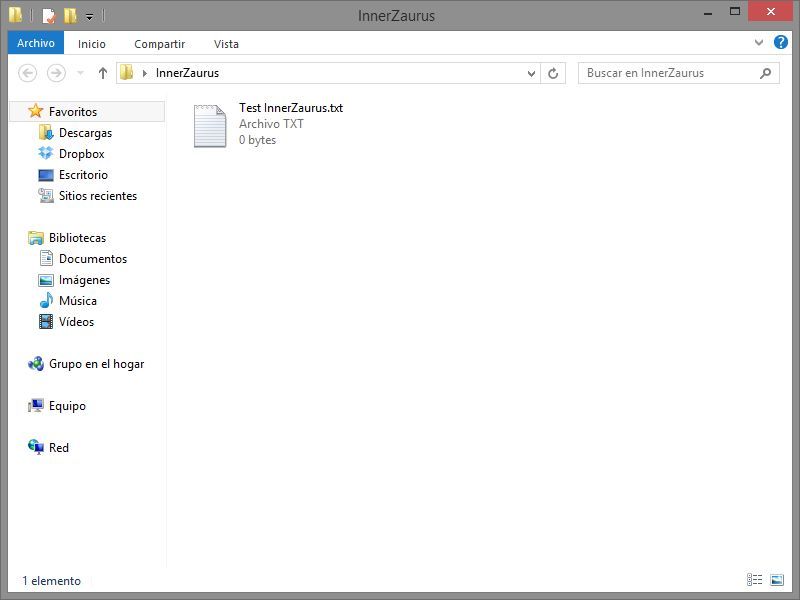Screen dimensions: 800x600
Task: Click the Forward navigation arrow
Action: (x=56, y=73)
